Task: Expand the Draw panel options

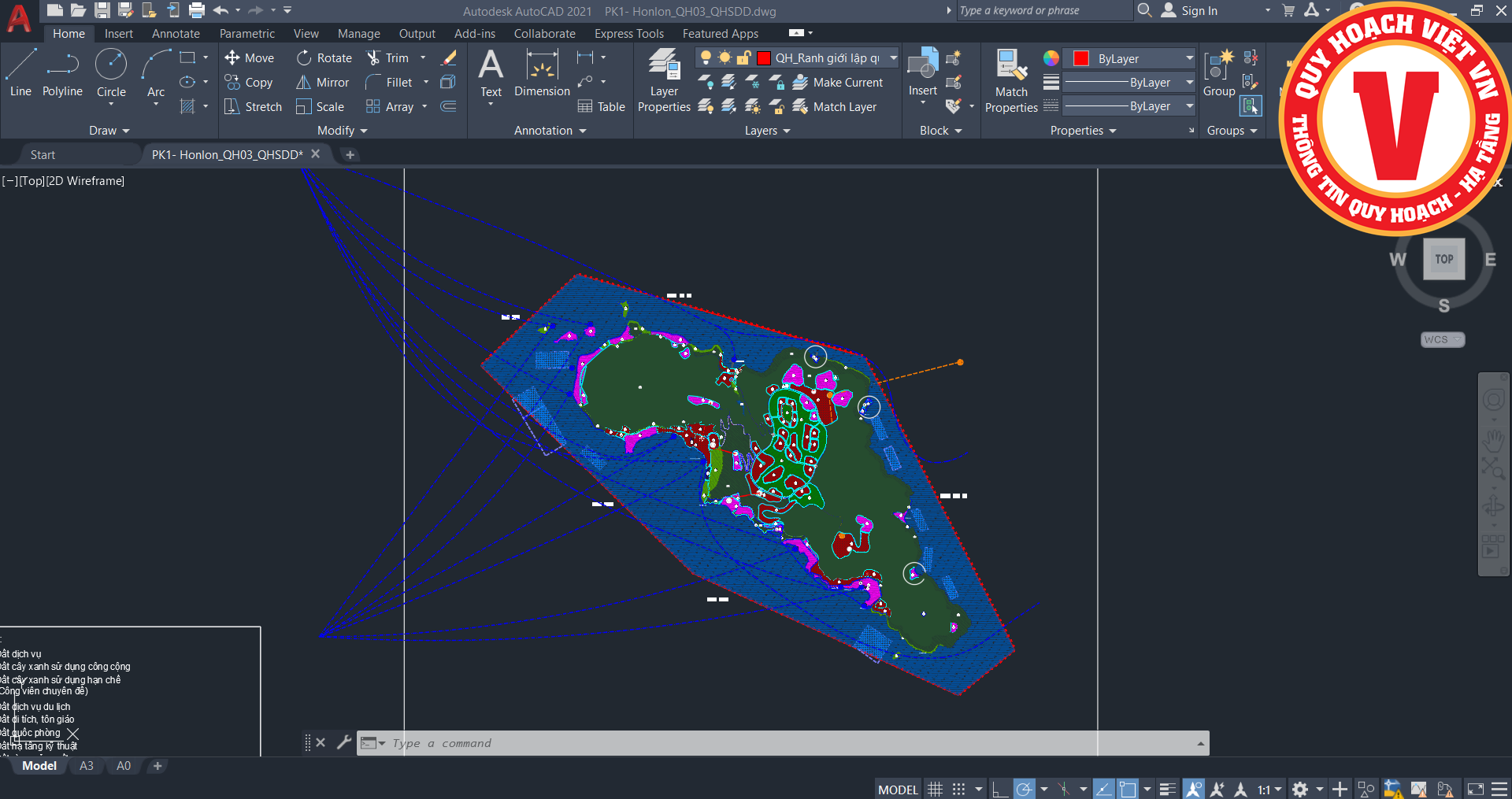Action: click(109, 131)
